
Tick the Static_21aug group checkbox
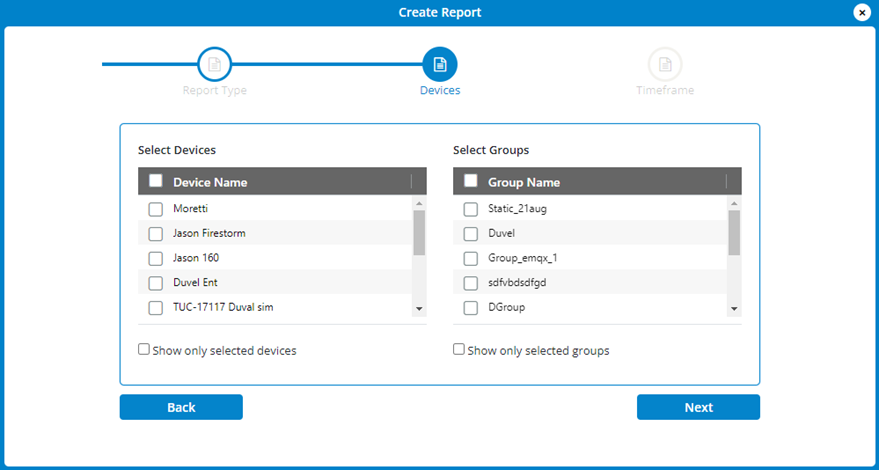click(470, 209)
